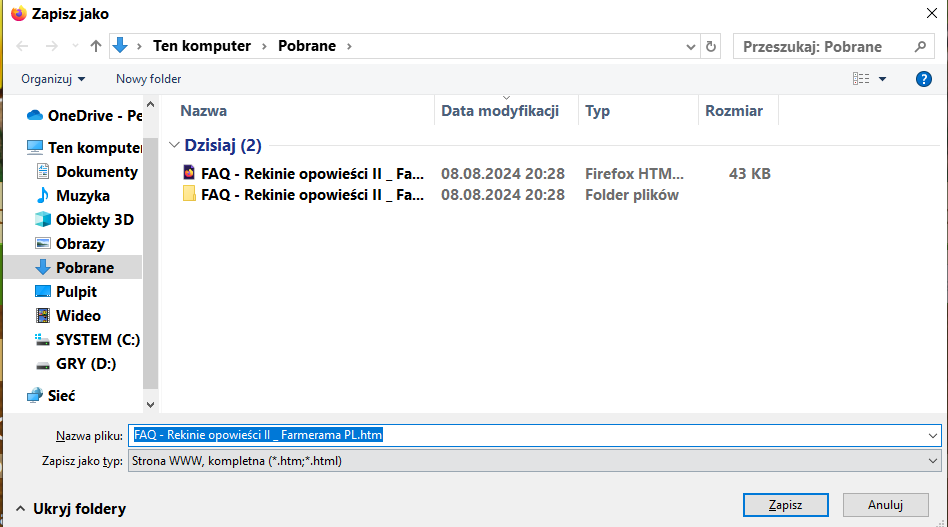This screenshot has height=527, width=948.
Task: Click the search magnifier icon
Action: click(x=920, y=47)
